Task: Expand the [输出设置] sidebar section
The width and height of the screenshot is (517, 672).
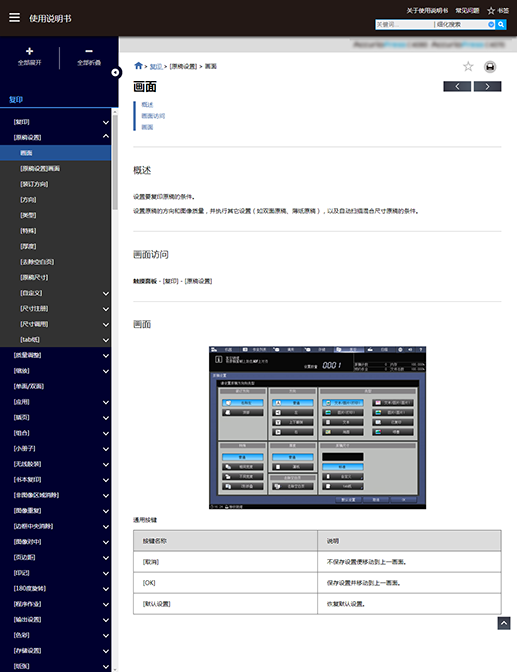Action: coord(106,620)
